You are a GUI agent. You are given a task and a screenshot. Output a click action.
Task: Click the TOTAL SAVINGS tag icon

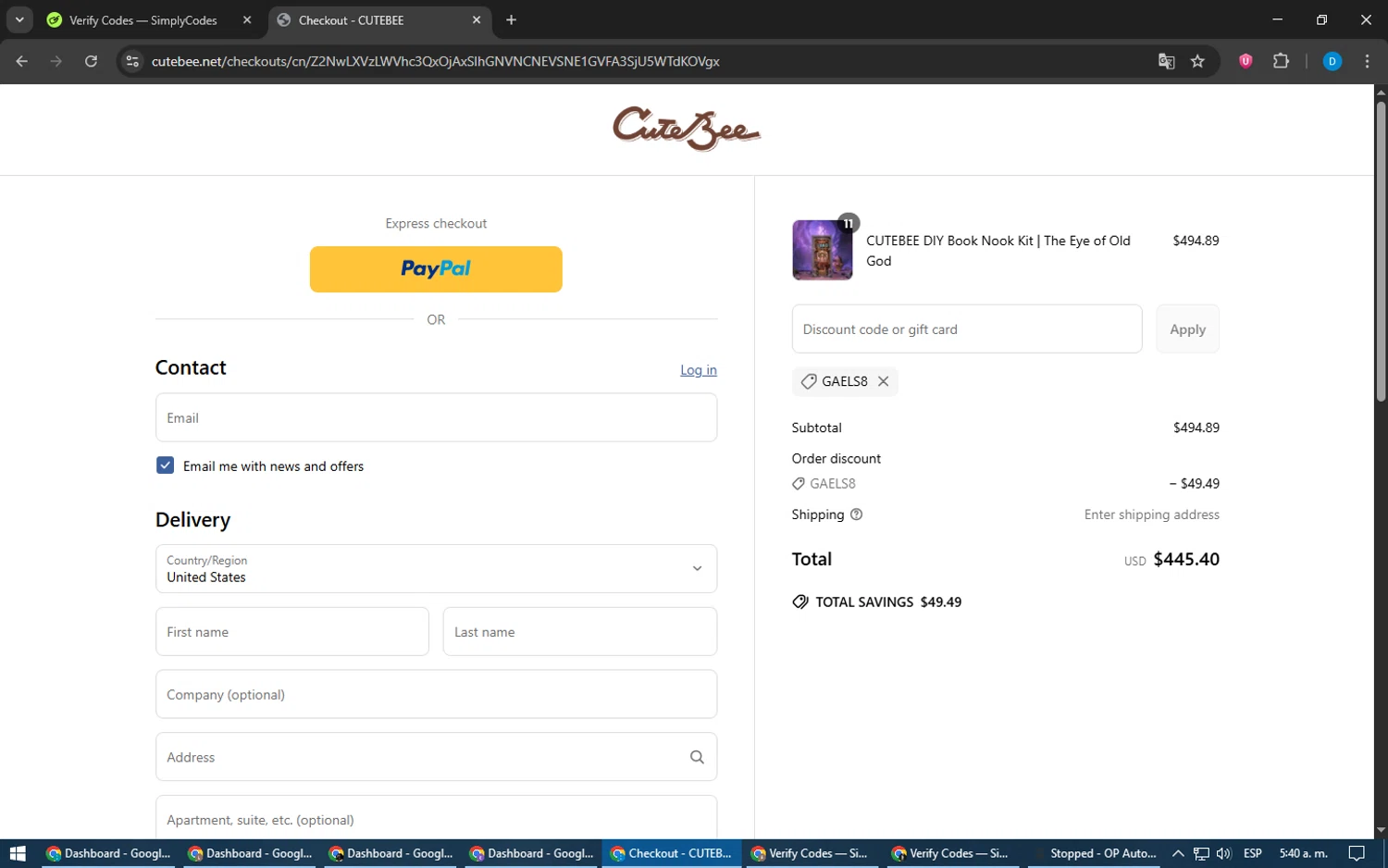tap(800, 601)
